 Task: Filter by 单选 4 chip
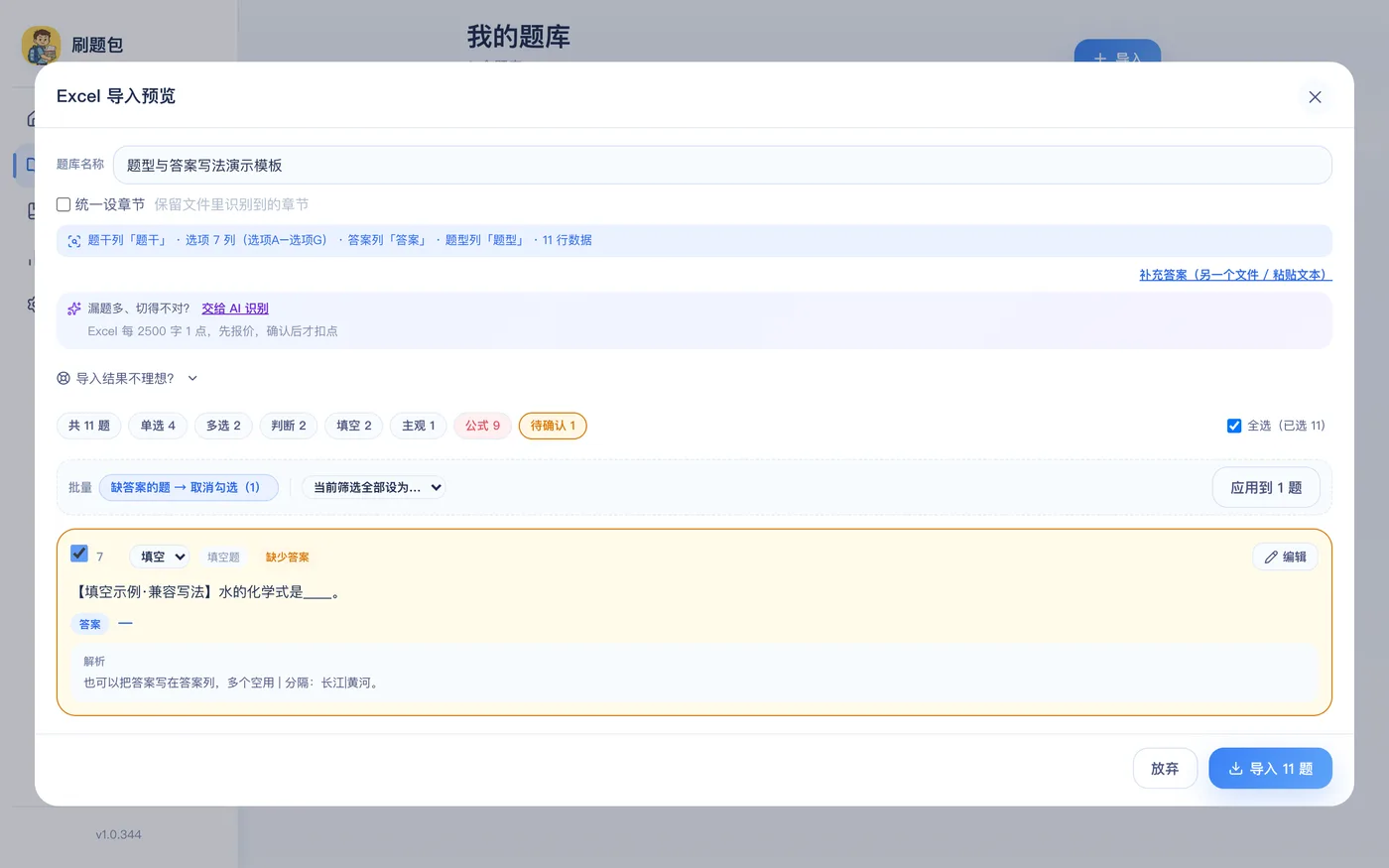click(x=158, y=426)
